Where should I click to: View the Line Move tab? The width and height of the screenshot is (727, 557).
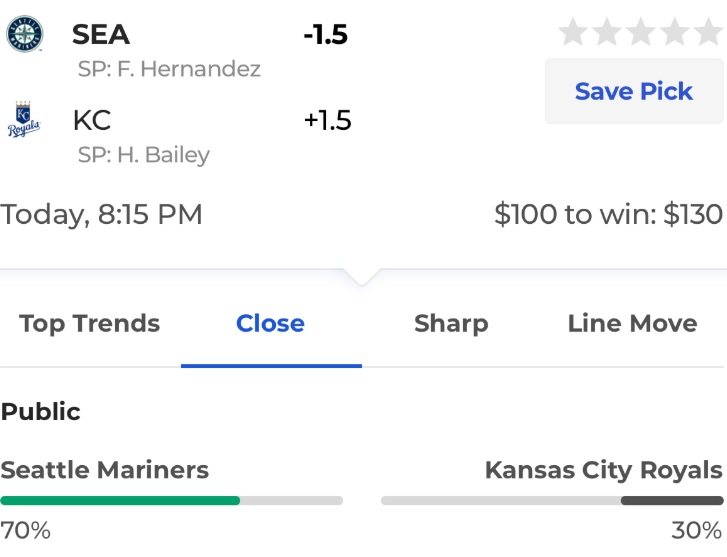[x=632, y=323]
